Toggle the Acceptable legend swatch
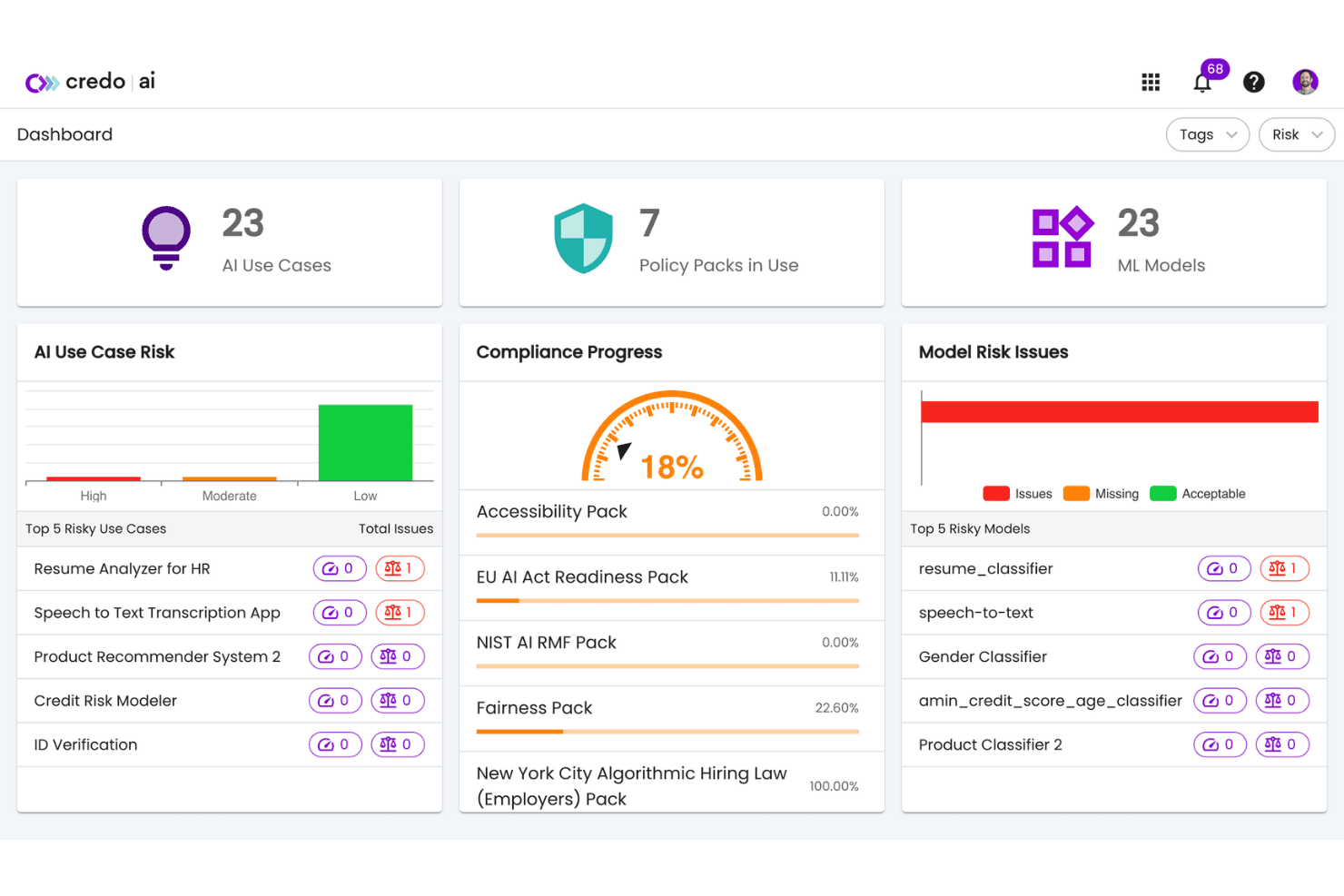The height and width of the screenshot is (896, 1344). [1163, 494]
